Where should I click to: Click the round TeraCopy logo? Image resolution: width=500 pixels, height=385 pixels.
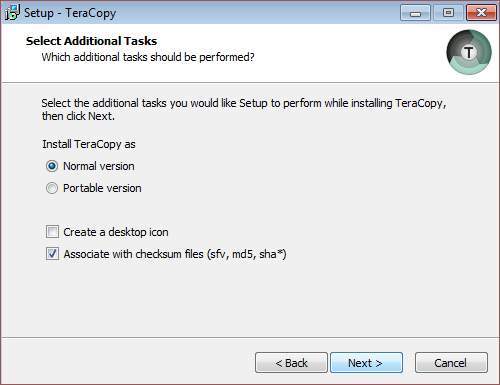pos(469,52)
